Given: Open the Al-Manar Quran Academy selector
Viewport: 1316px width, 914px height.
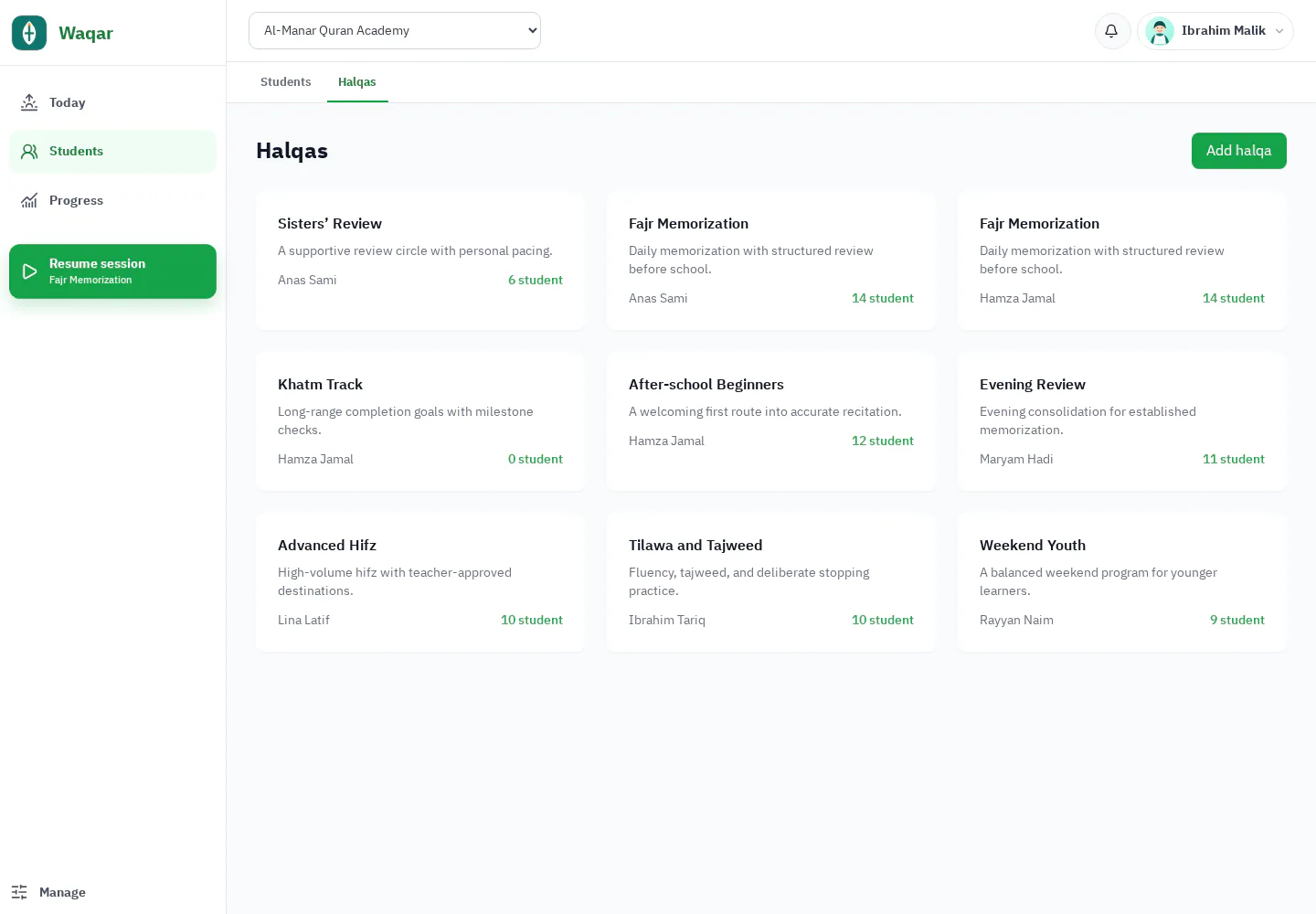Looking at the screenshot, I should 395,30.
